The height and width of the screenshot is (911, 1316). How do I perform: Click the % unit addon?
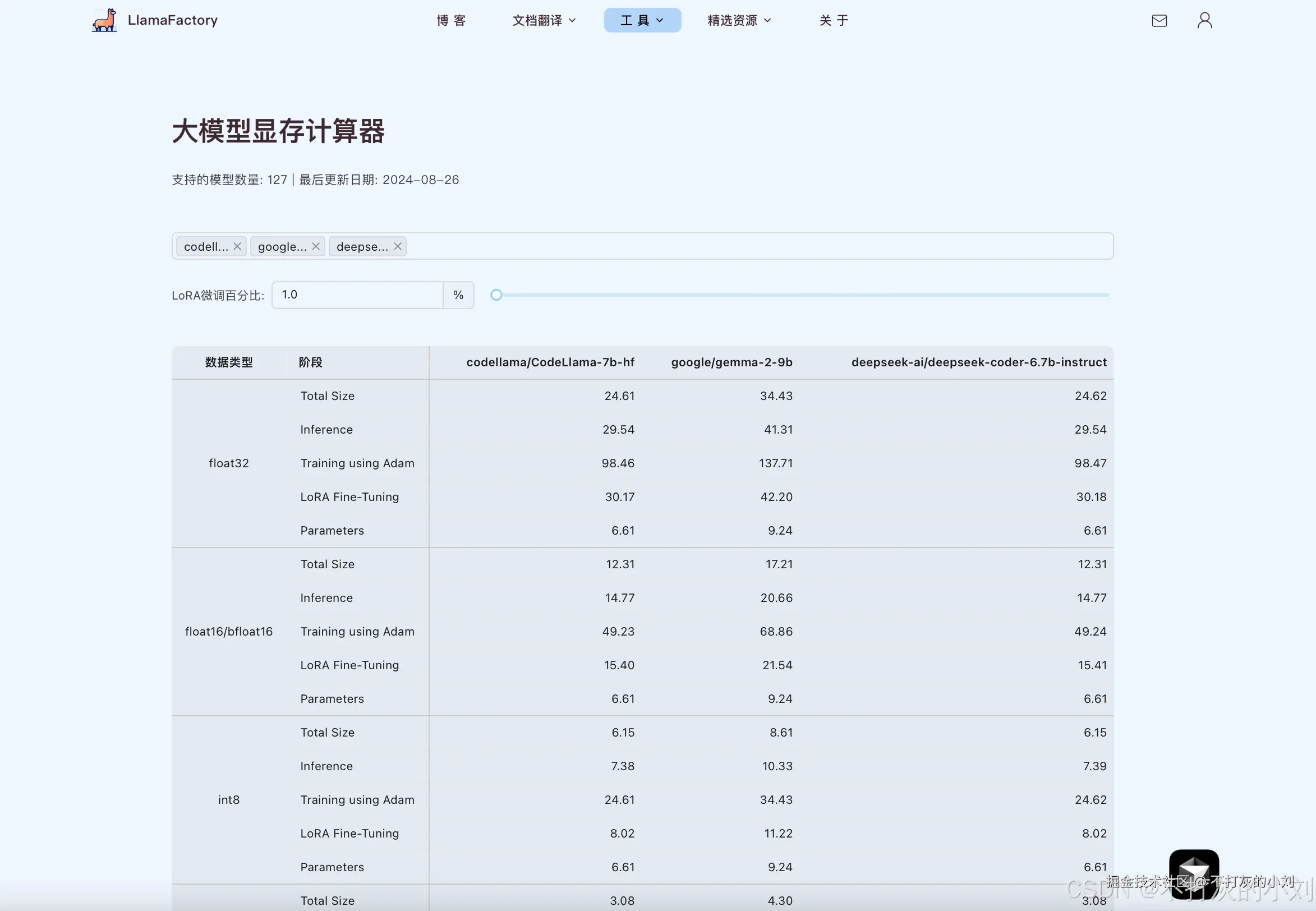(458, 295)
